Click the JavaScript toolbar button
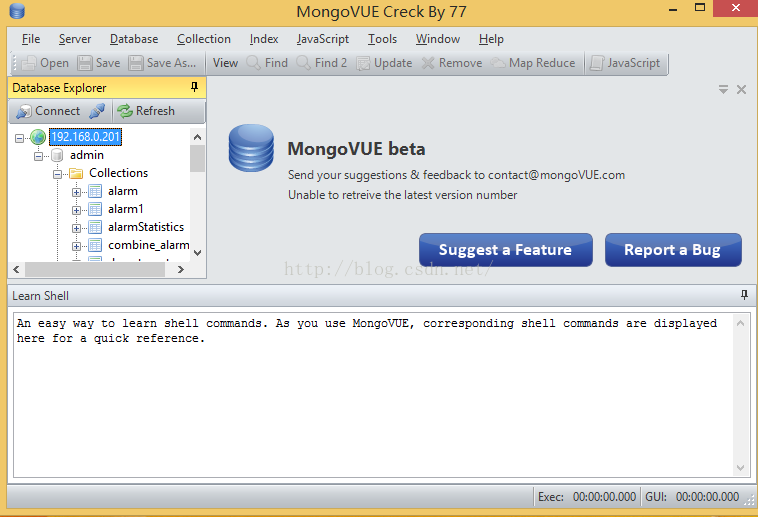 click(626, 63)
